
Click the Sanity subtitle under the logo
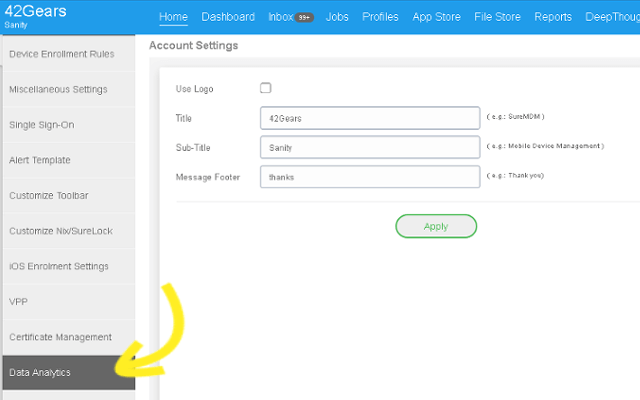coord(16,25)
